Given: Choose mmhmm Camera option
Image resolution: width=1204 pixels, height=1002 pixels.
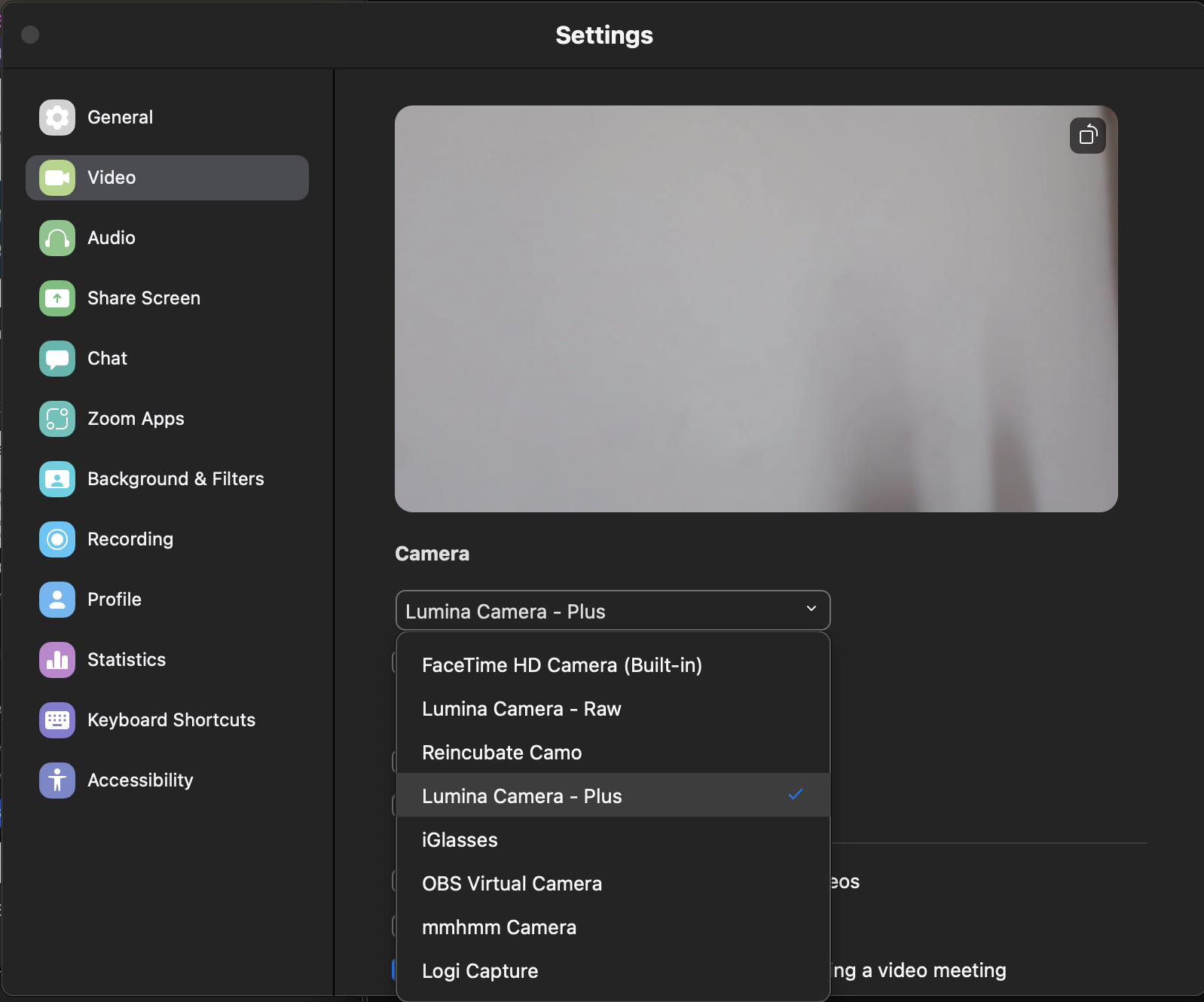Looking at the screenshot, I should [x=613, y=927].
